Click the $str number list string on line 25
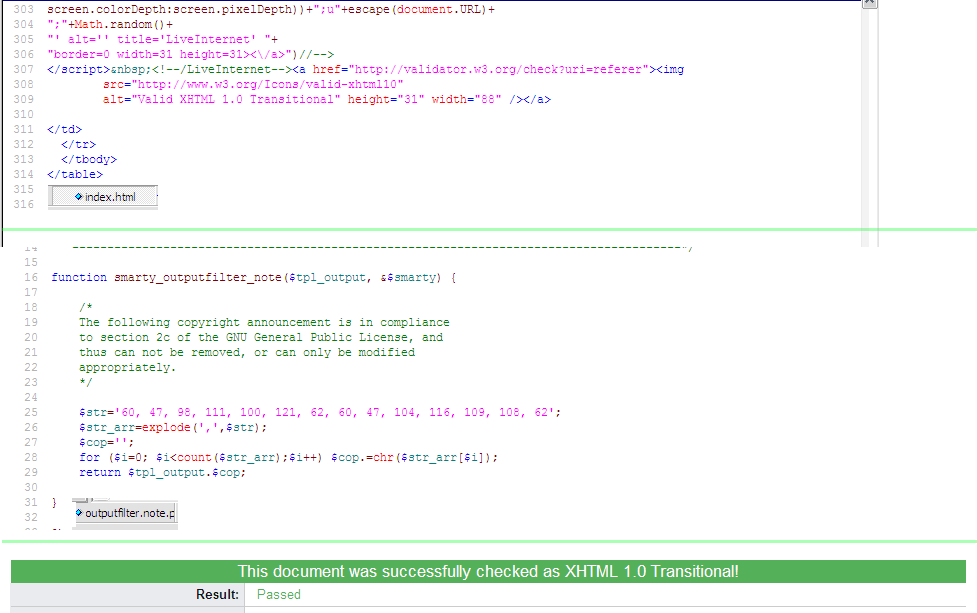This screenshot has width=977, height=613. pos(334,412)
